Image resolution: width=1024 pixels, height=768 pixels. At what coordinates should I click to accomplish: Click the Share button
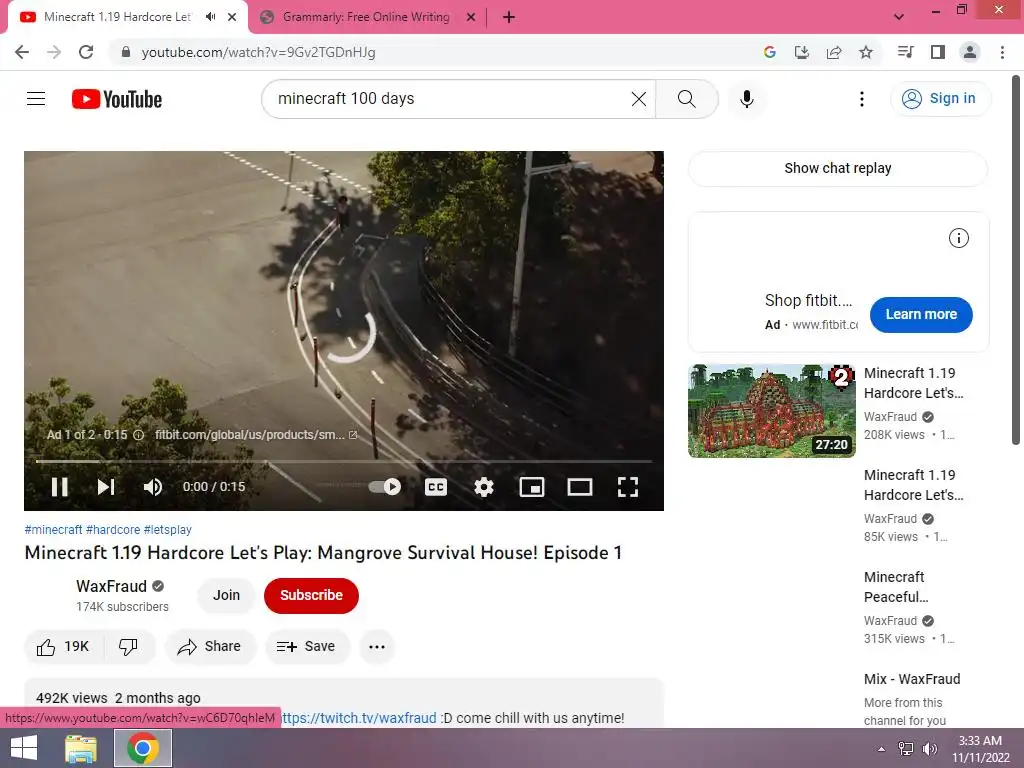pyautogui.click(x=210, y=647)
